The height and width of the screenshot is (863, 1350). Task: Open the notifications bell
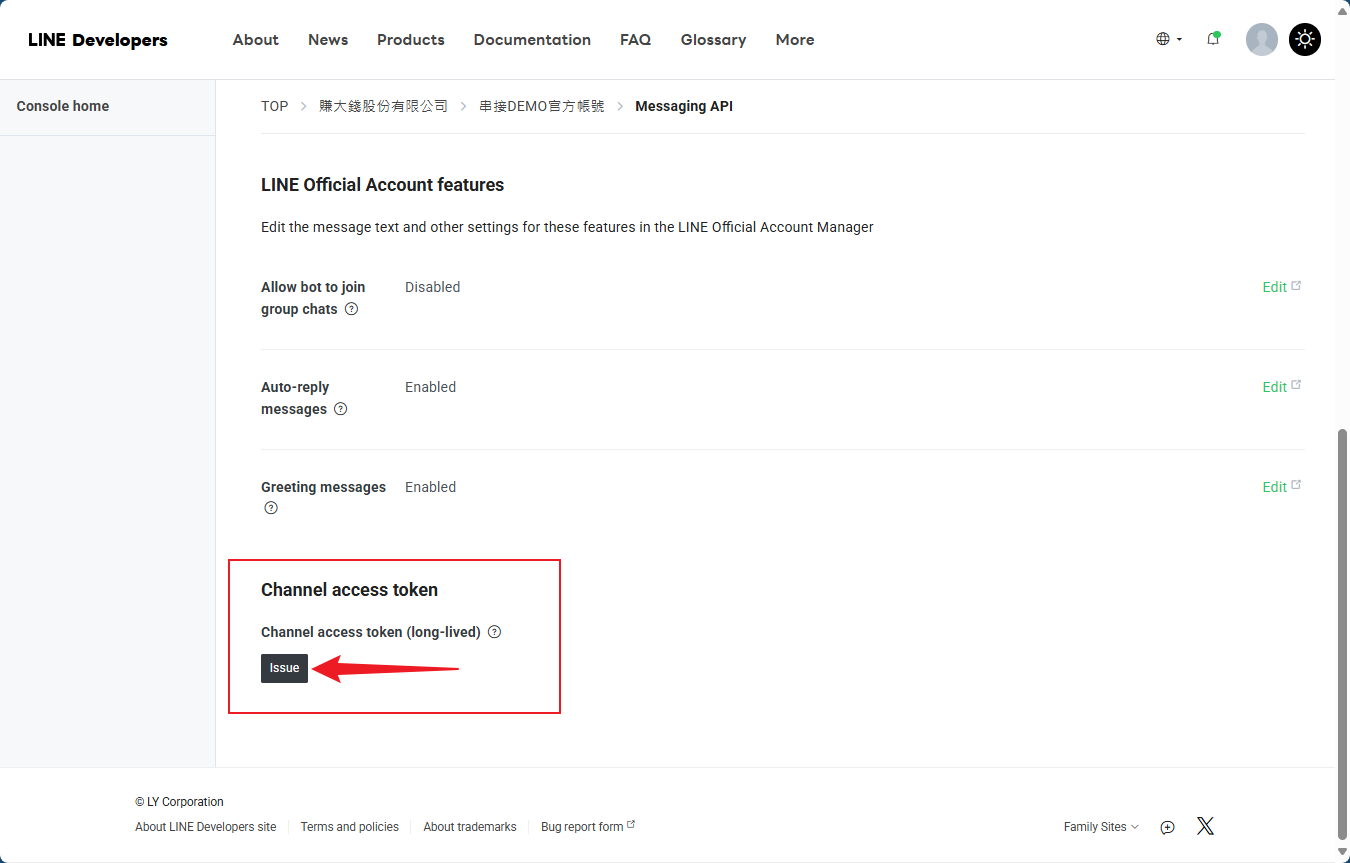[1213, 39]
